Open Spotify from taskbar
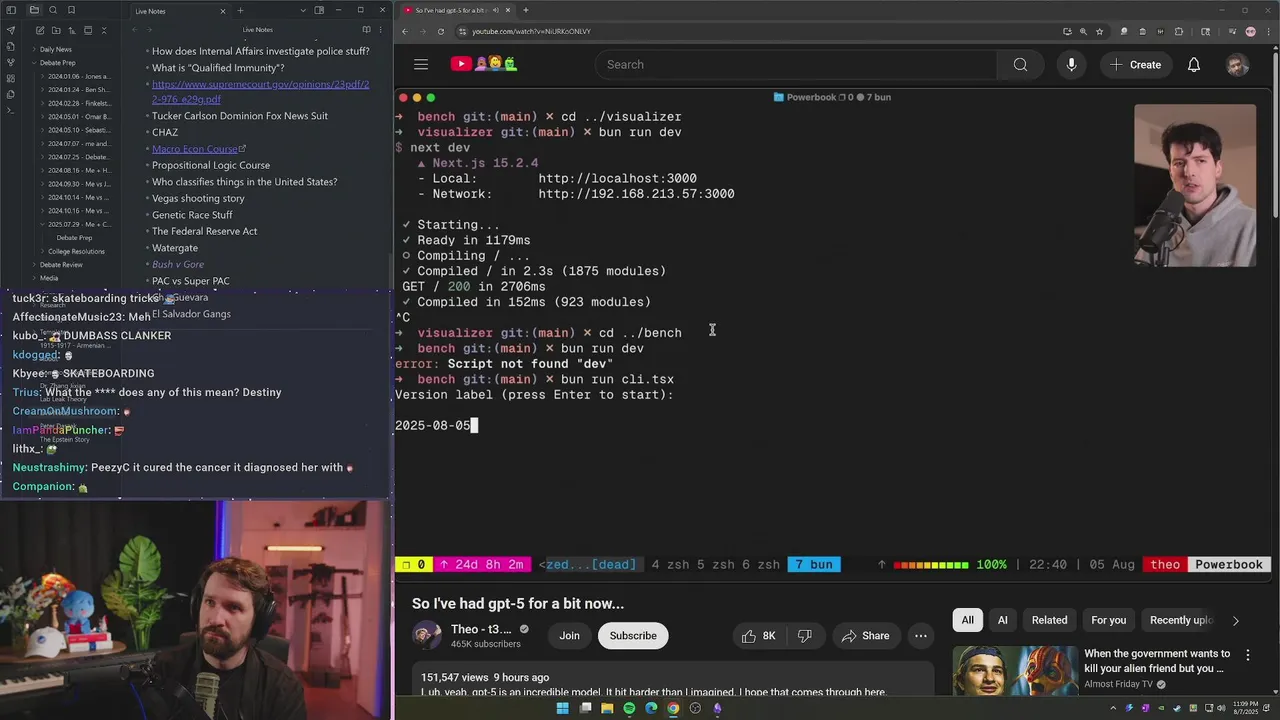The height and width of the screenshot is (720, 1280). point(629,708)
